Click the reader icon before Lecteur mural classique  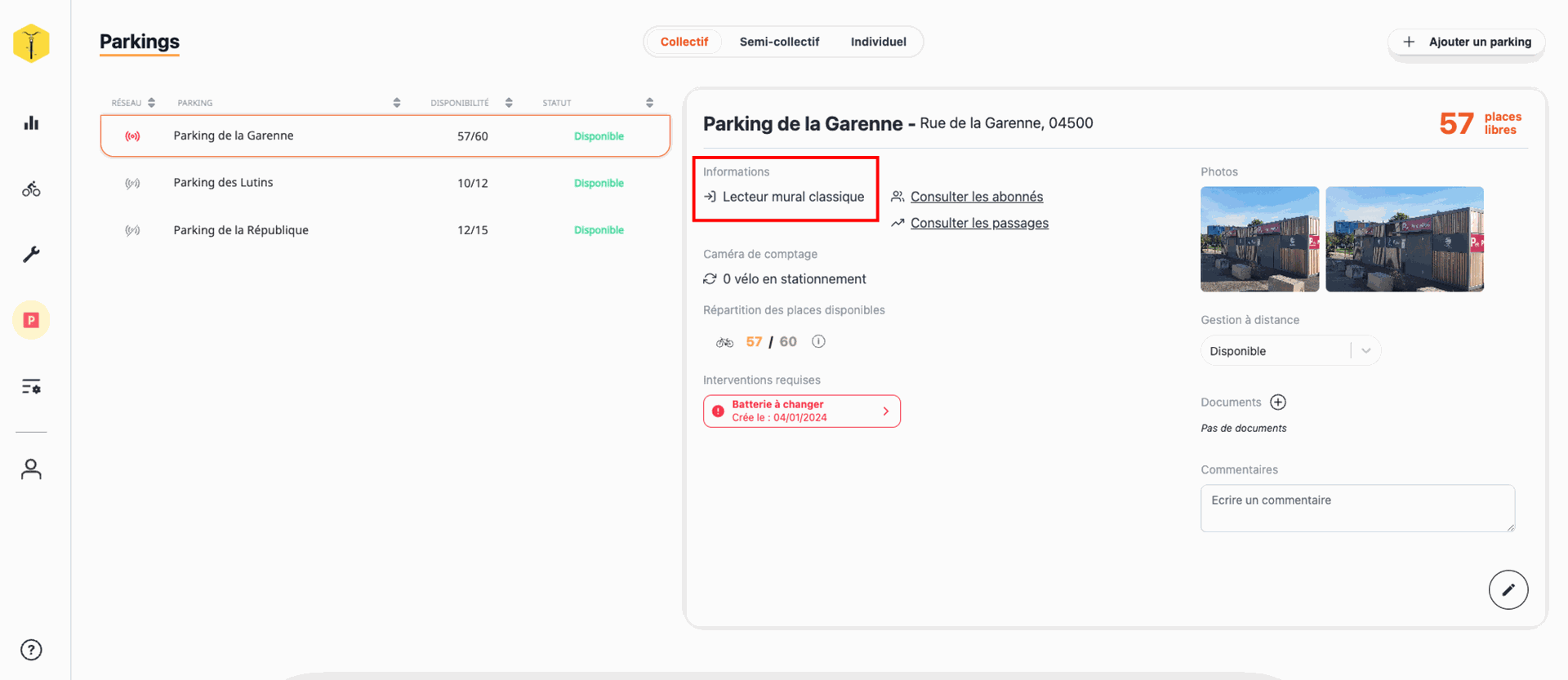(710, 197)
